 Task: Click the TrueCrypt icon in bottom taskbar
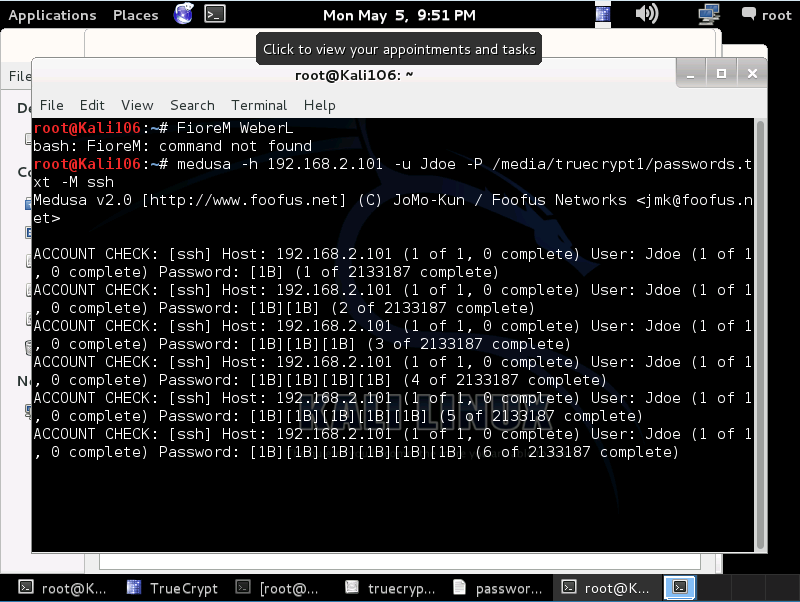coord(134,587)
